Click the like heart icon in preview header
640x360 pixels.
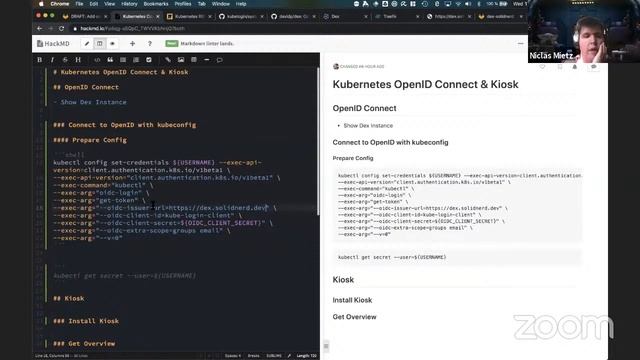point(542,67)
